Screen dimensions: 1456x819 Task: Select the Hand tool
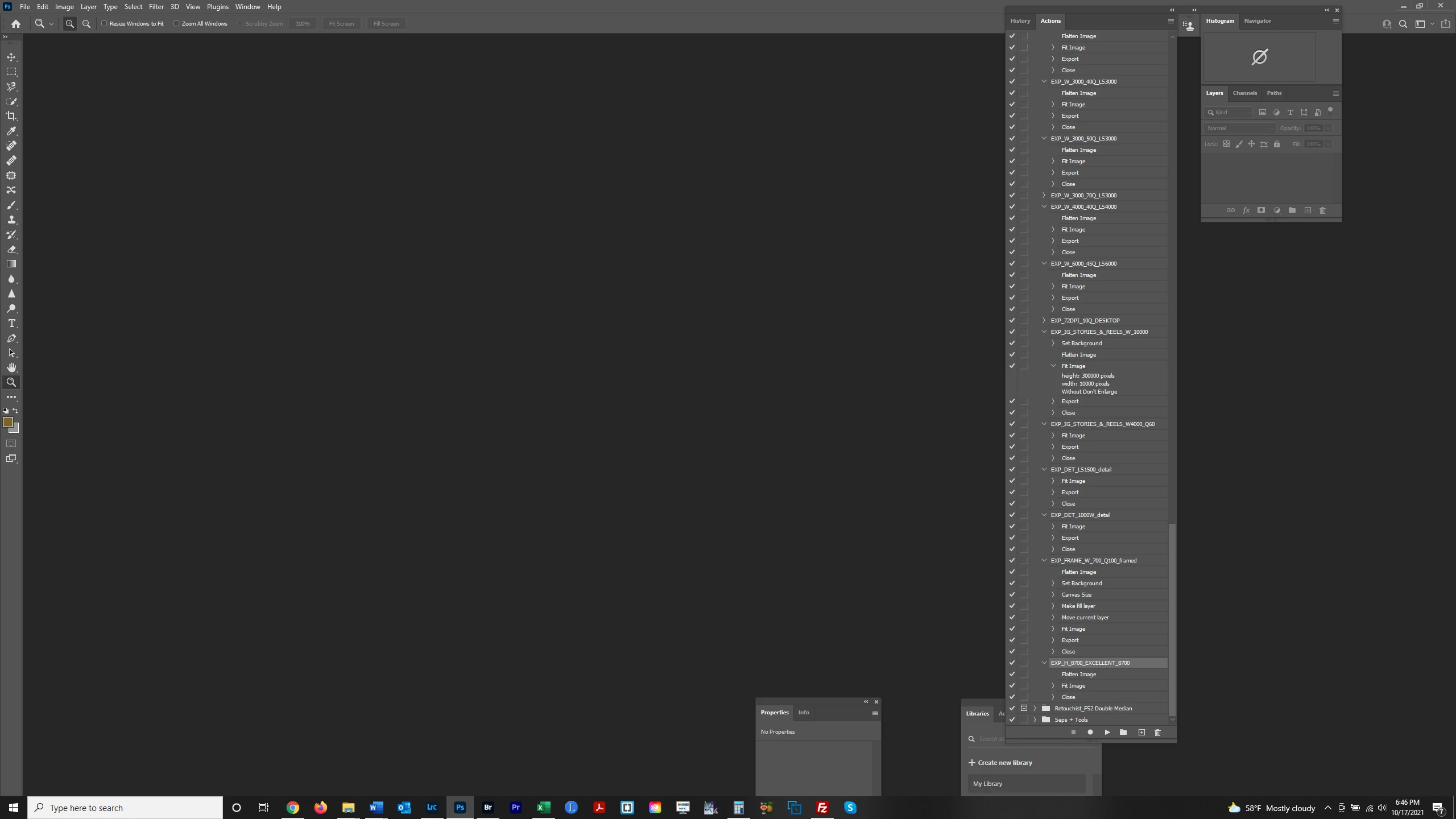11,367
